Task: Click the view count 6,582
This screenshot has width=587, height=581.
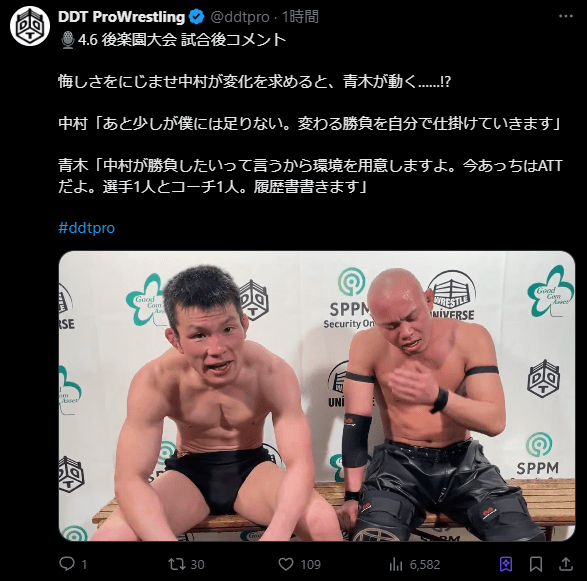Action: tap(425, 565)
